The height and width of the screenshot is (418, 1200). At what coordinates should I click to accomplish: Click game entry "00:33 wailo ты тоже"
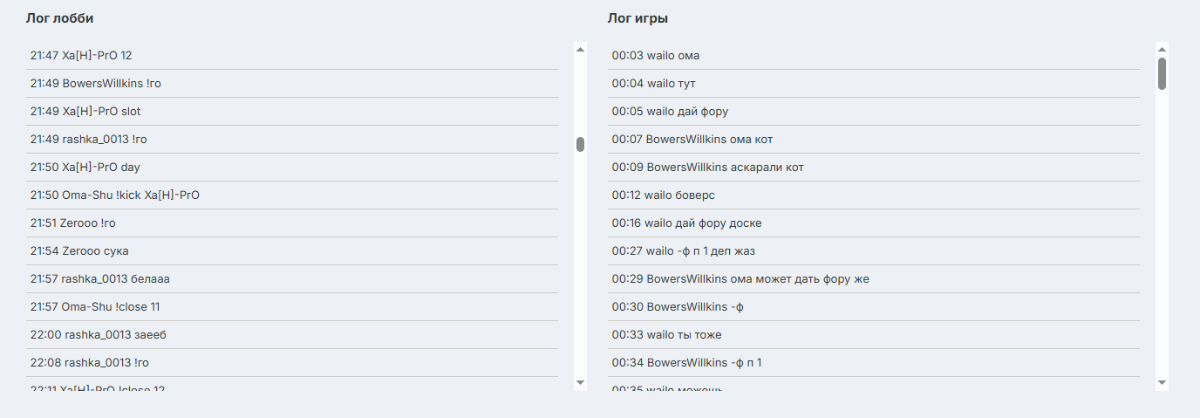click(x=874, y=335)
